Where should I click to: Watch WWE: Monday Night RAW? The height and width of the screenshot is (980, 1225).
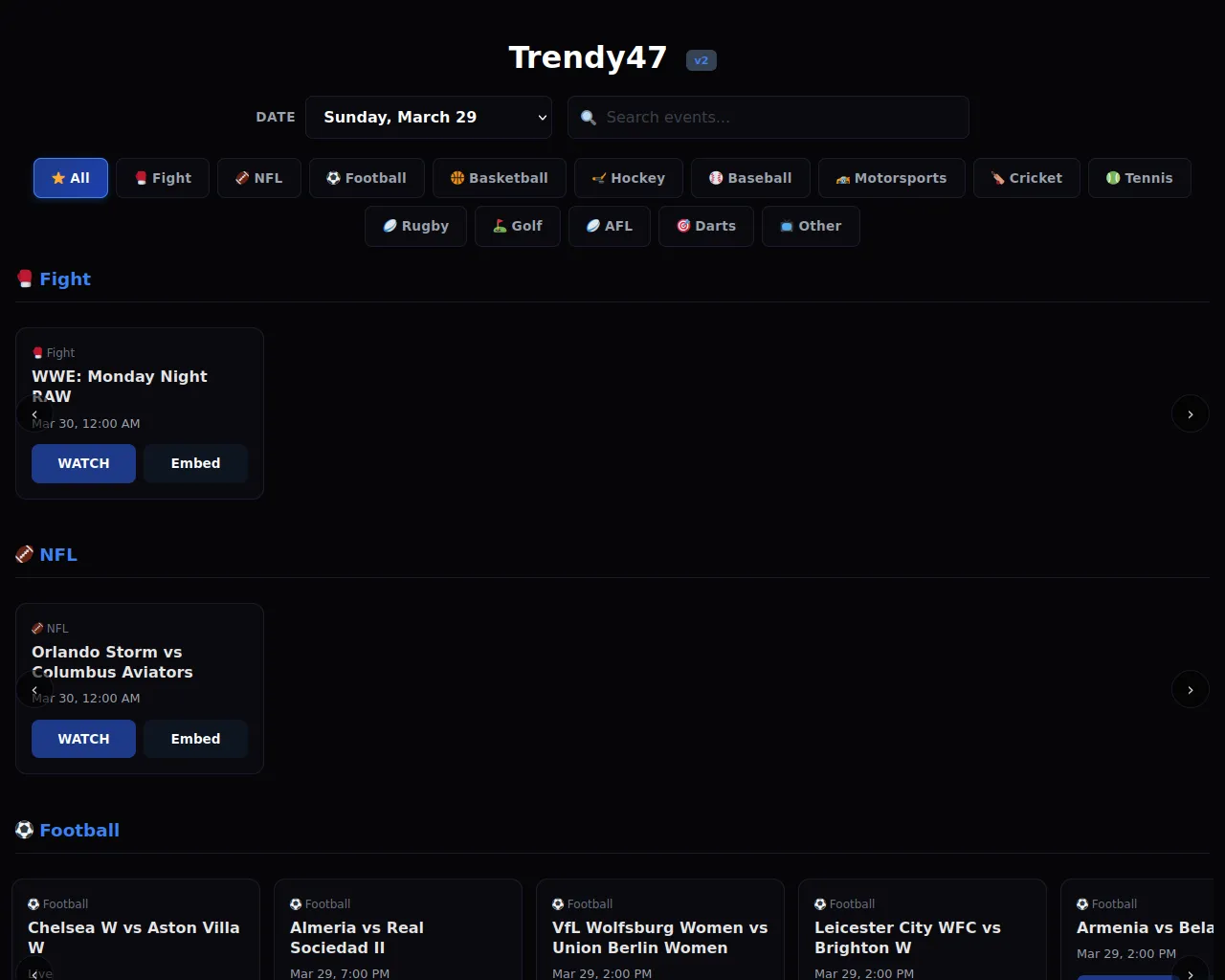pos(83,463)
